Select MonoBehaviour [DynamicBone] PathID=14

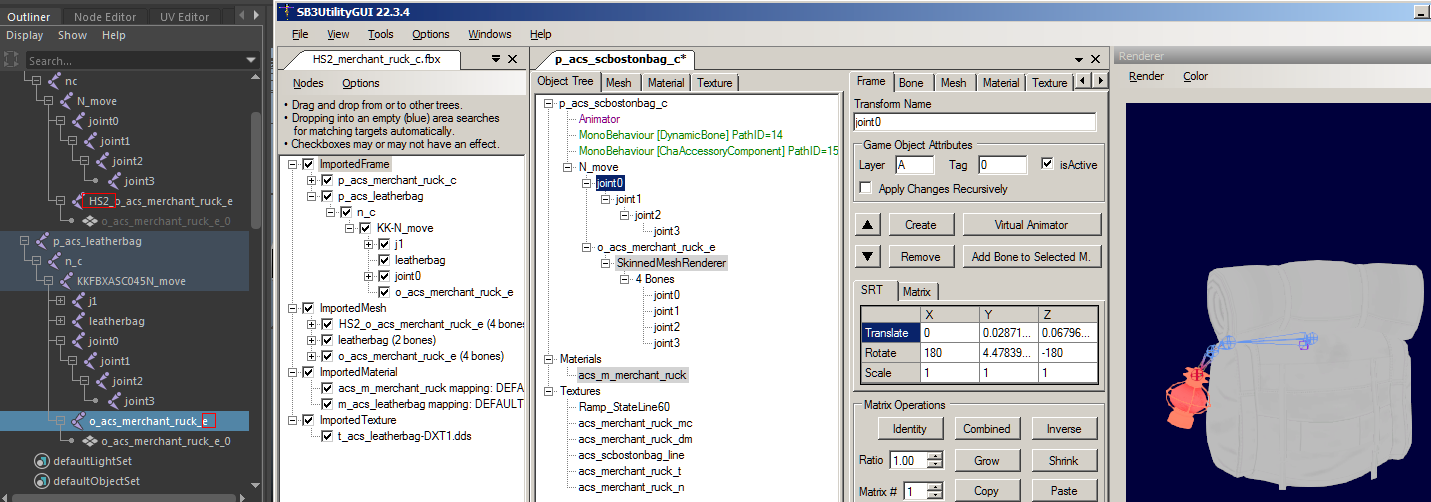point(680,135)
